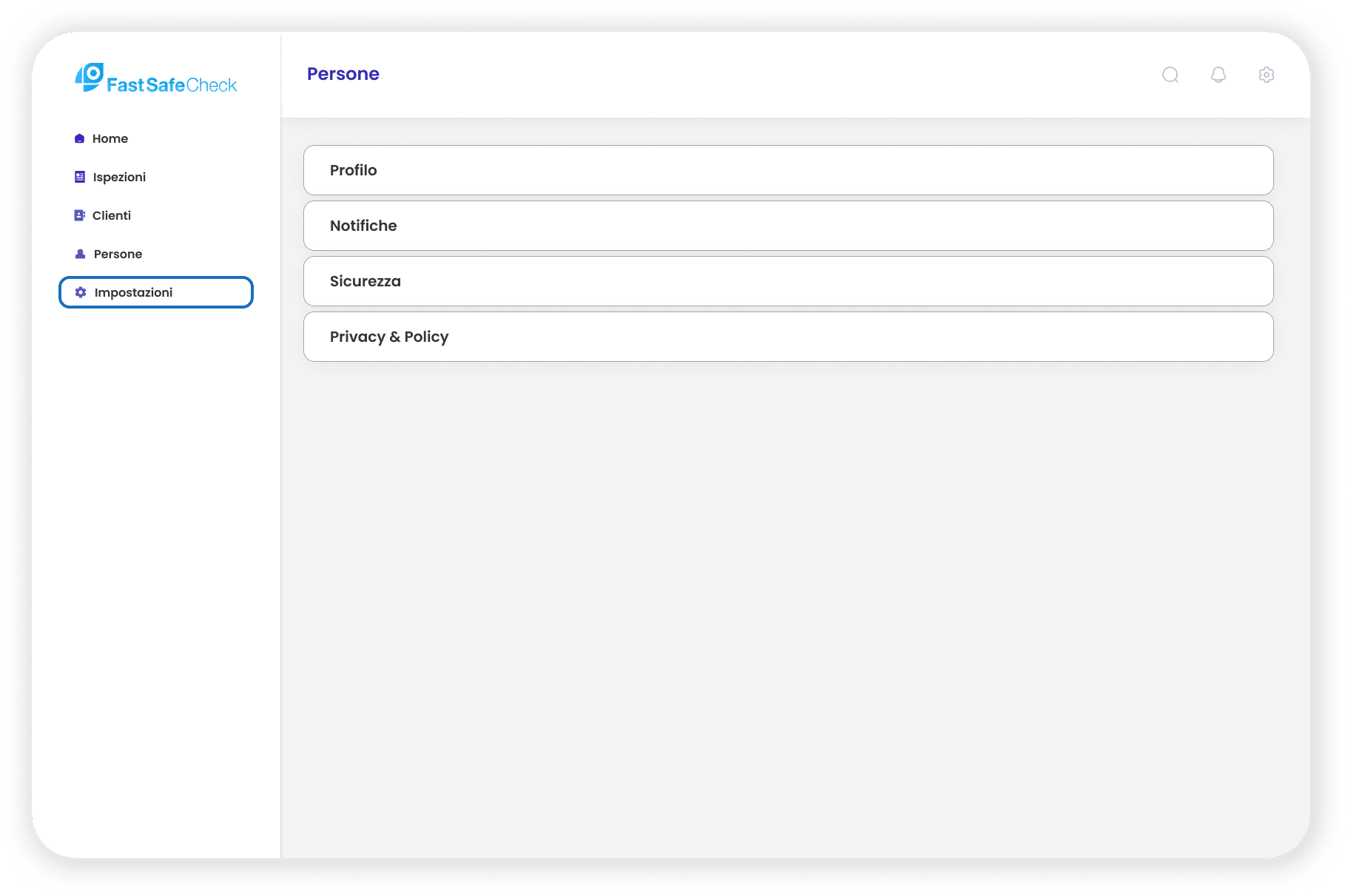View the Privacy & Policy page
This screenshot has width=1348, height=896.
point(788,337)
